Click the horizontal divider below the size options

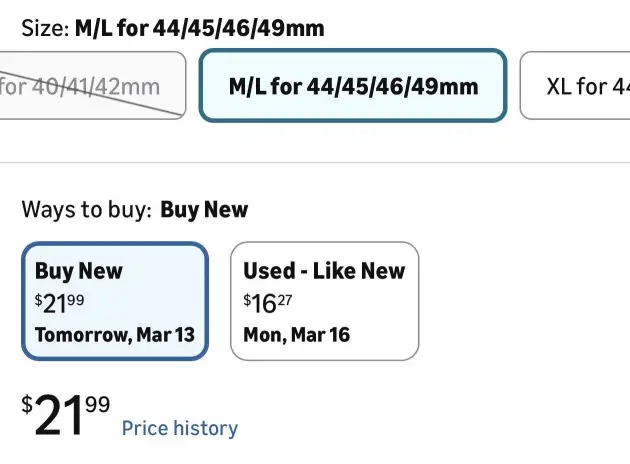[x=315, y=162]
